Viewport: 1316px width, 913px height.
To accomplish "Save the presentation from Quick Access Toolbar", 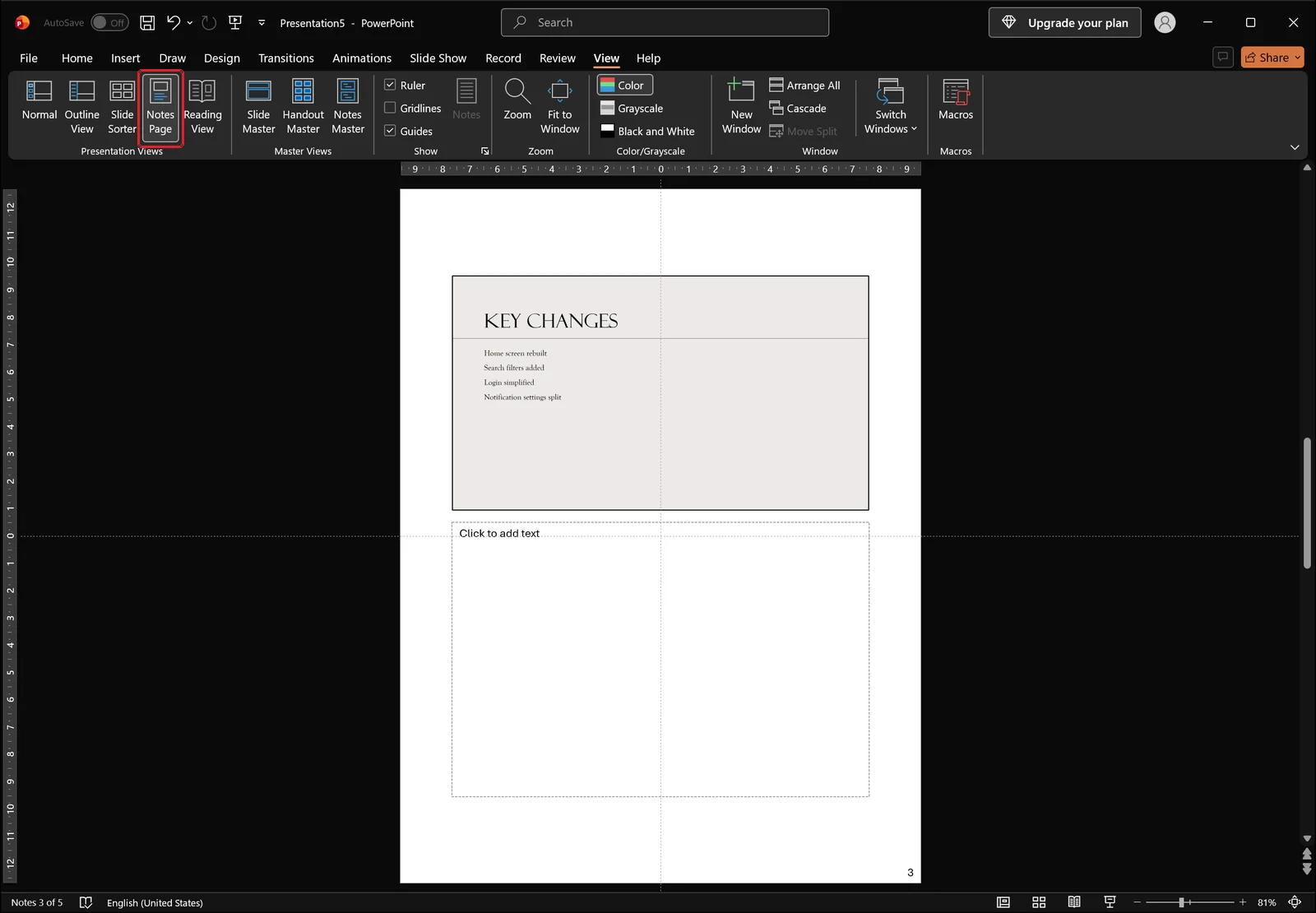I will coord(147,23).
